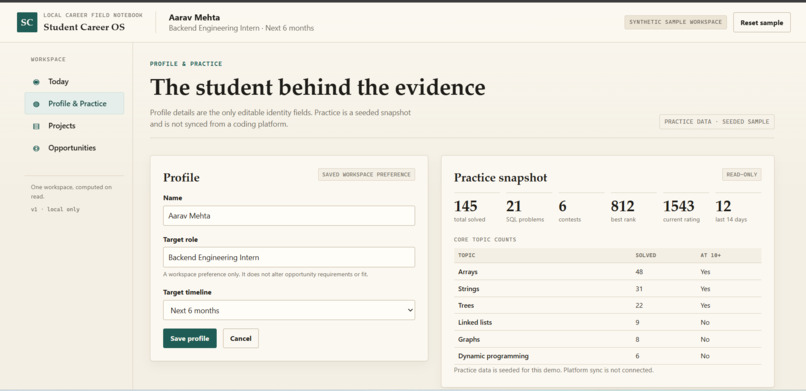Viewport: 806px width, 391px height.
Task: Click the Trees solved count 22
Action: point(639,305)
